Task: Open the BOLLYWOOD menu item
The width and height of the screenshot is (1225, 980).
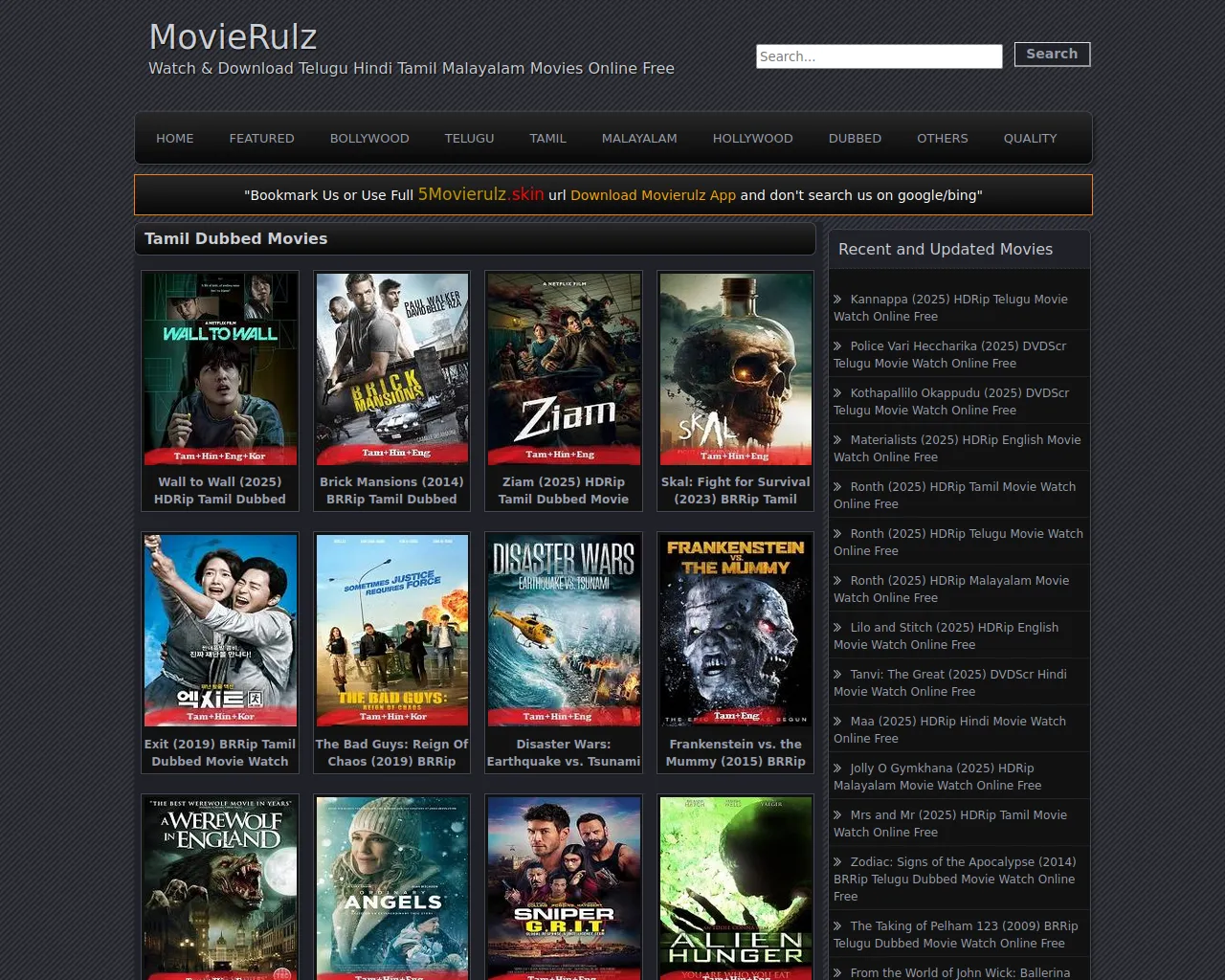Action: coord(369,138)
